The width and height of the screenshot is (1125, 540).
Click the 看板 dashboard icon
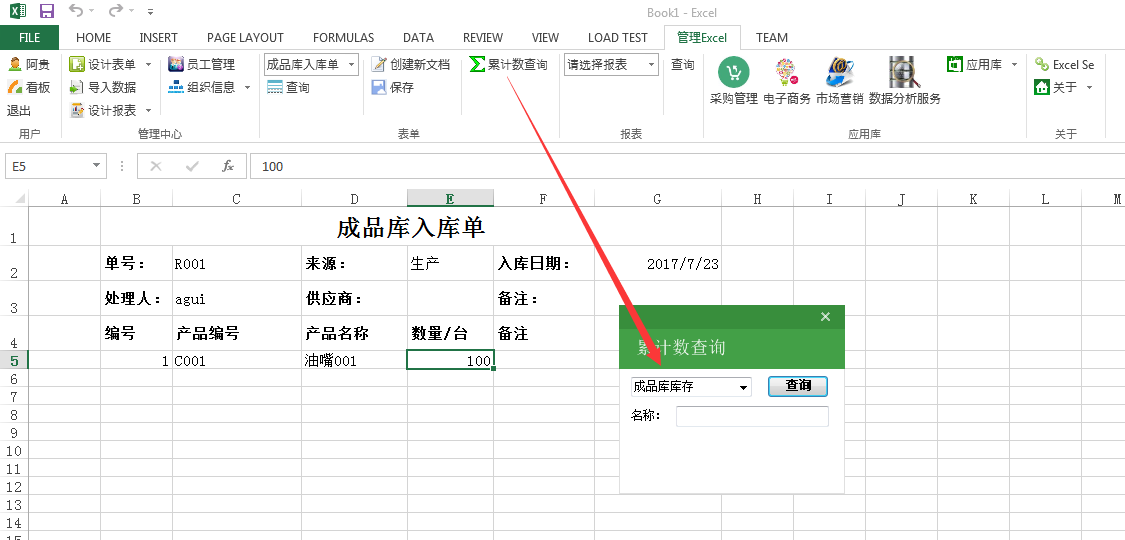[14, 87]
